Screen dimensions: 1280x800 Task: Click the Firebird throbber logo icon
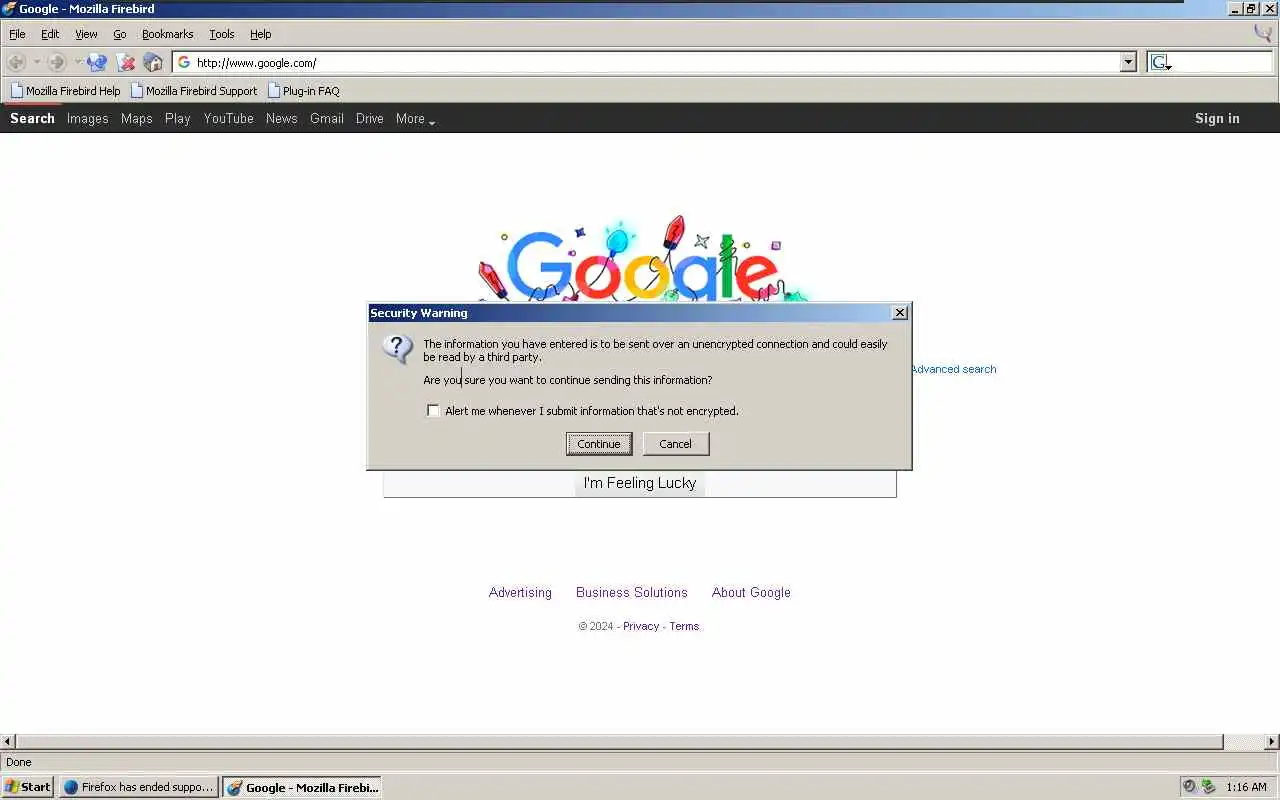[1263, 33]
